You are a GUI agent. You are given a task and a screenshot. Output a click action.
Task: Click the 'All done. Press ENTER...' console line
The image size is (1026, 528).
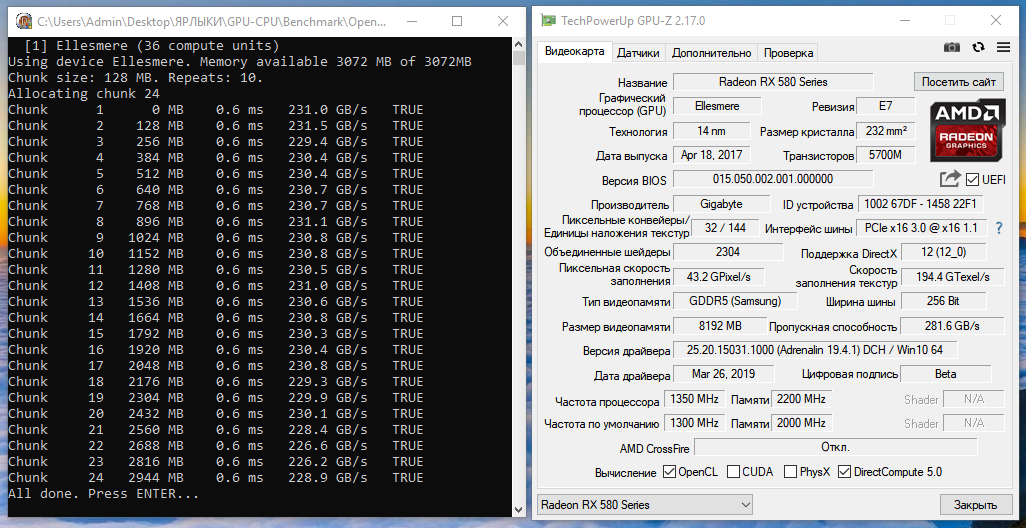[103, 493]
